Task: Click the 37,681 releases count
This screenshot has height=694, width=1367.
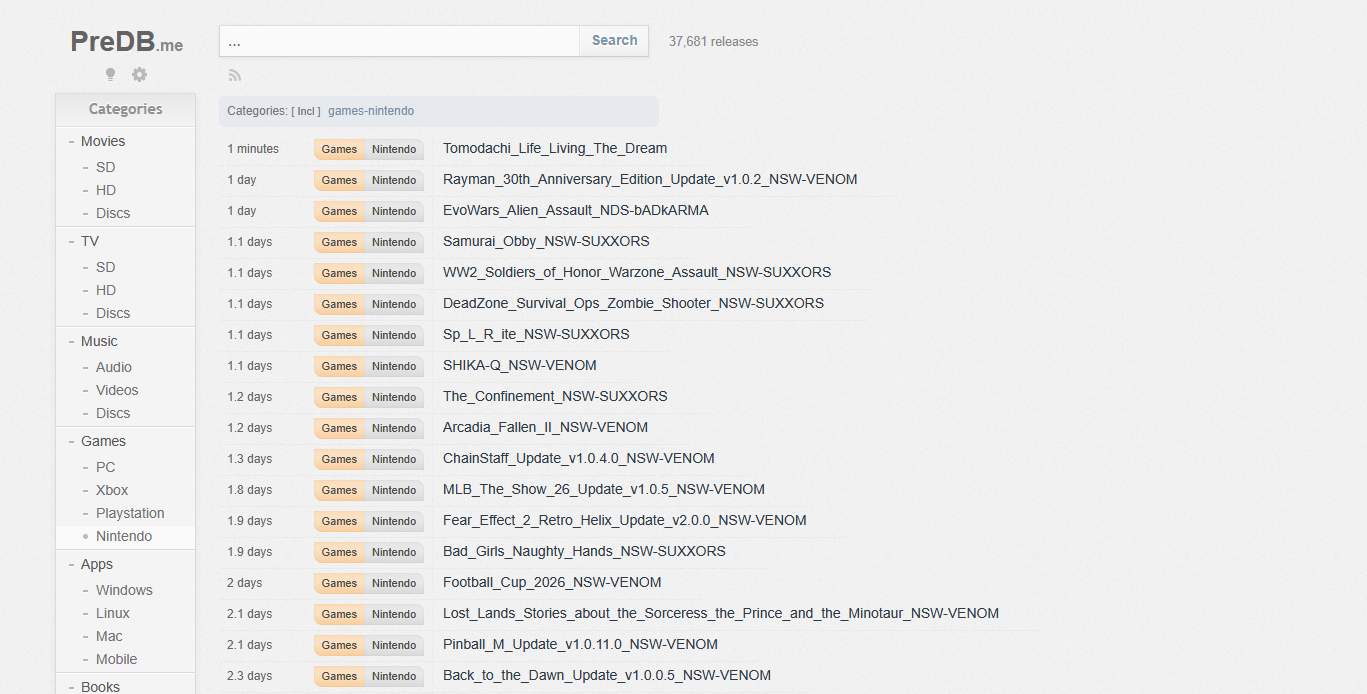Action: point(713,42)
